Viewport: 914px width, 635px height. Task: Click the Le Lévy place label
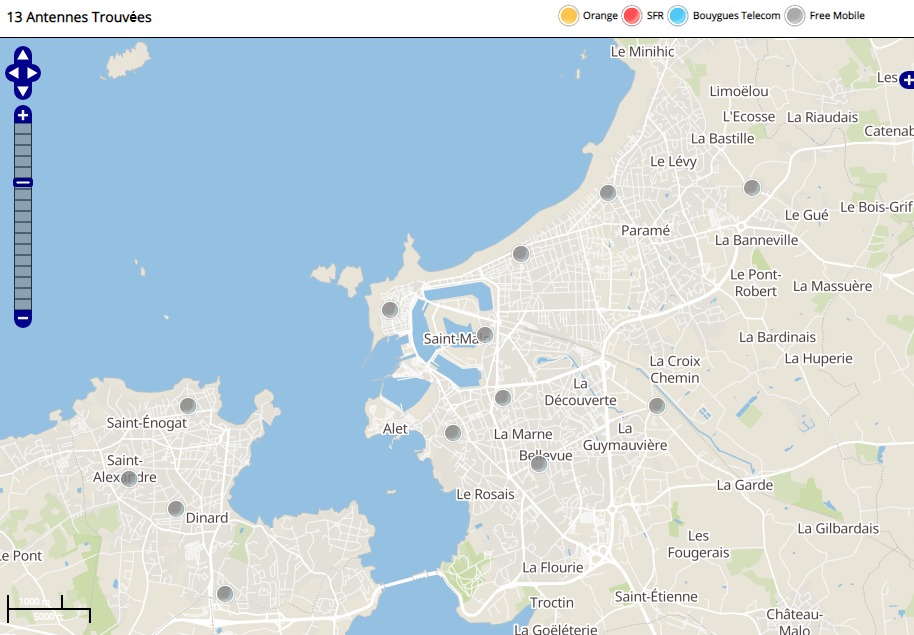(673, 162)
